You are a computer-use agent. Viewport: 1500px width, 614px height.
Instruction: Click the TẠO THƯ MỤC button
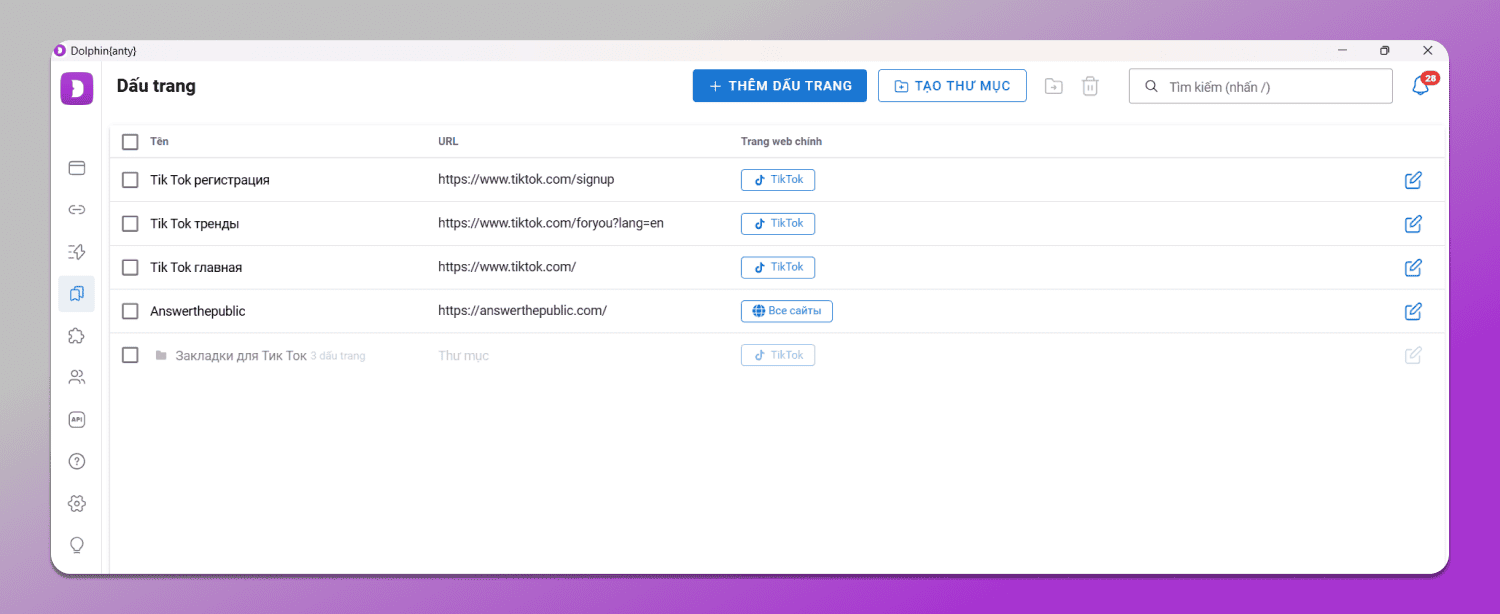(952, 86)
